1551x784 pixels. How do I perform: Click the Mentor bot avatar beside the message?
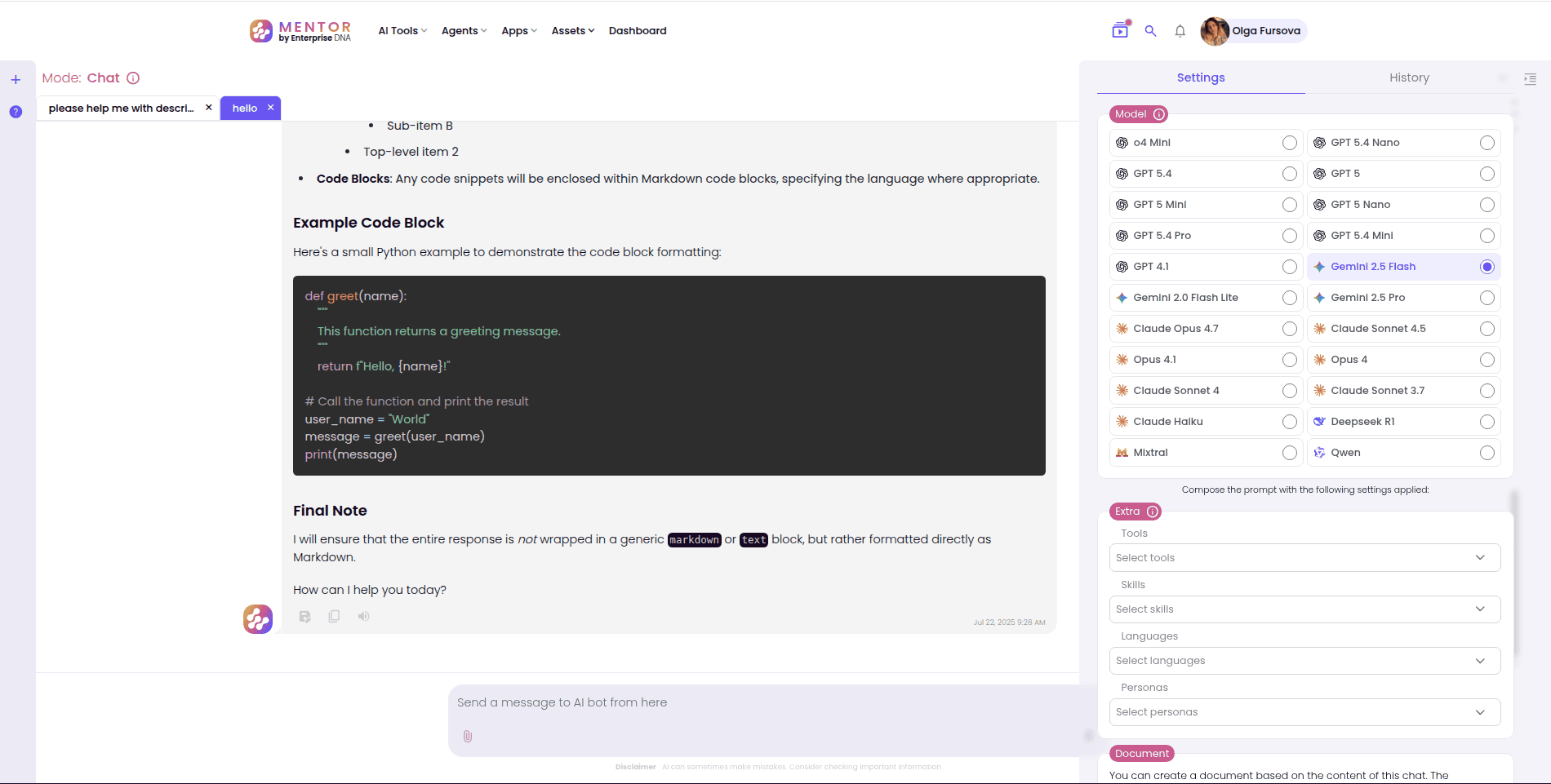click(258, 619)
